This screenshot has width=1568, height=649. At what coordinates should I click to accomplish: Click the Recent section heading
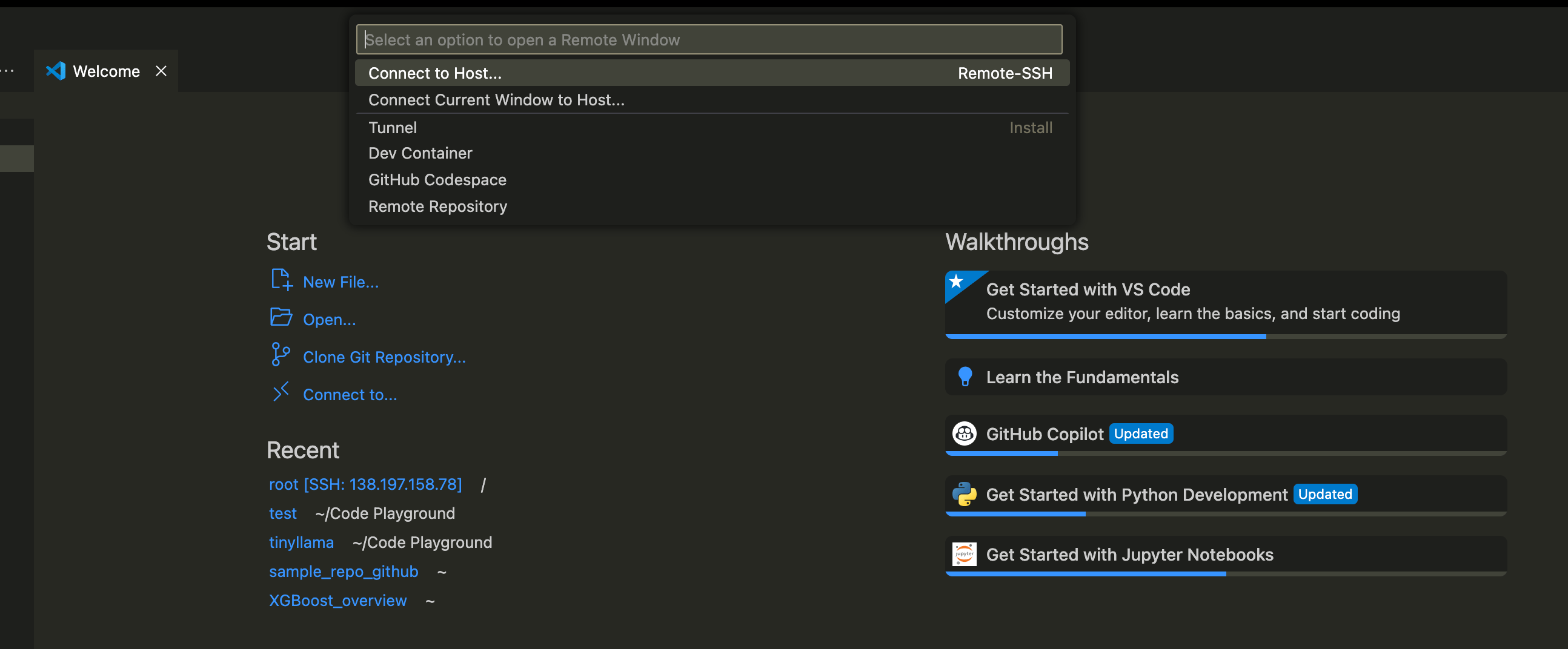303,450
